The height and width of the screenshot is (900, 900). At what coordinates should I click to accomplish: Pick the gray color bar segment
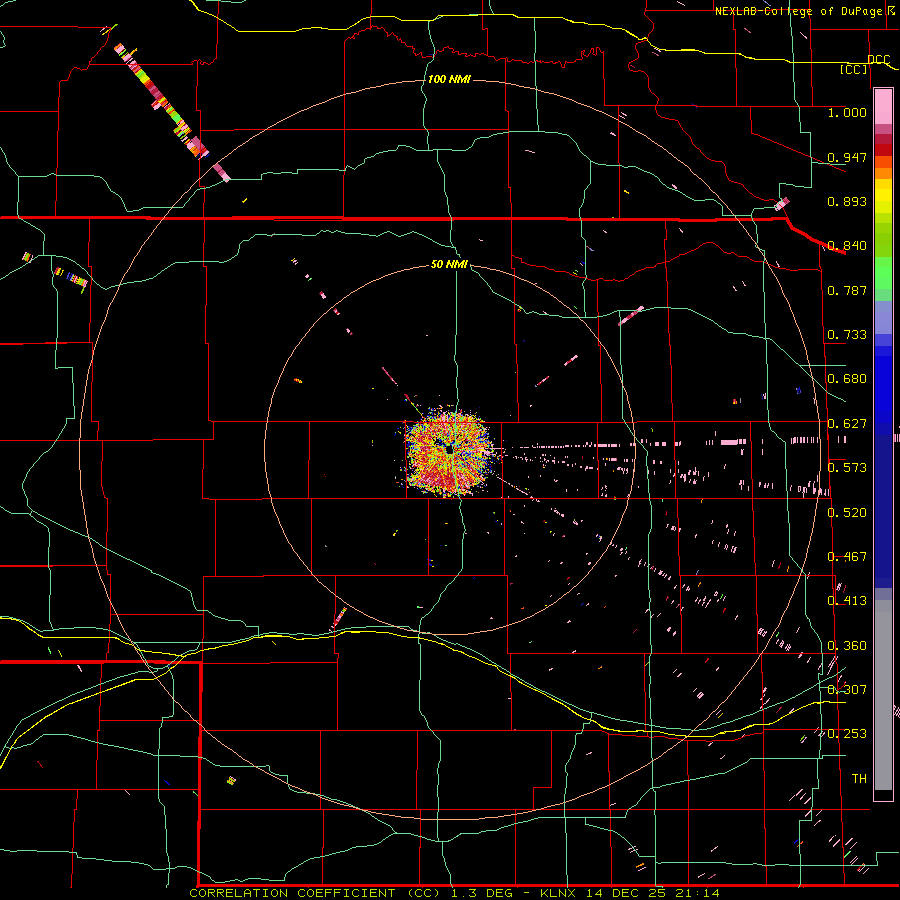[x=883, y=695]
